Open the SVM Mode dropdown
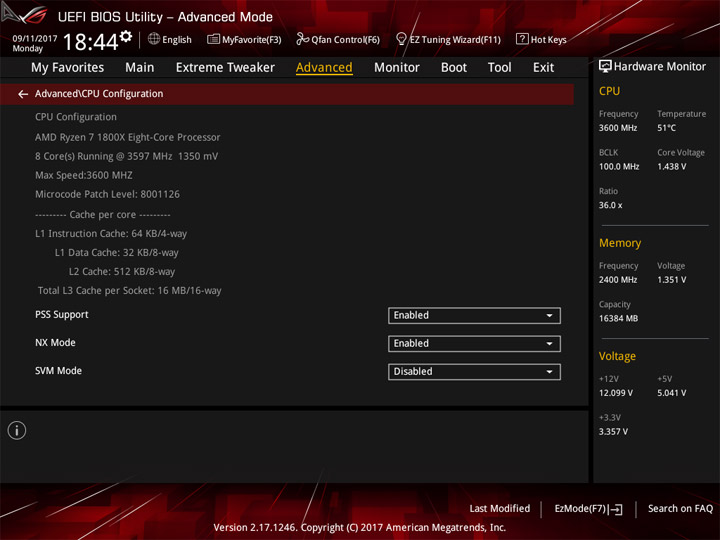 [x=474, y=371]
